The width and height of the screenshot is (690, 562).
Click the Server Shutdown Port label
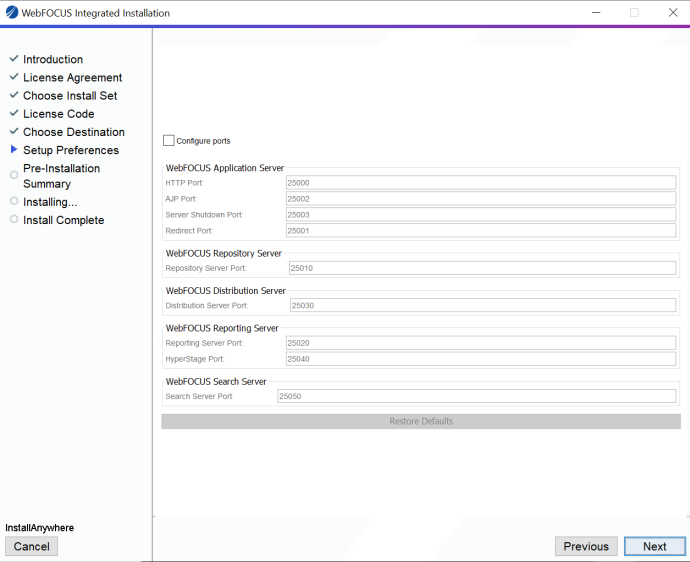point(204,215)
